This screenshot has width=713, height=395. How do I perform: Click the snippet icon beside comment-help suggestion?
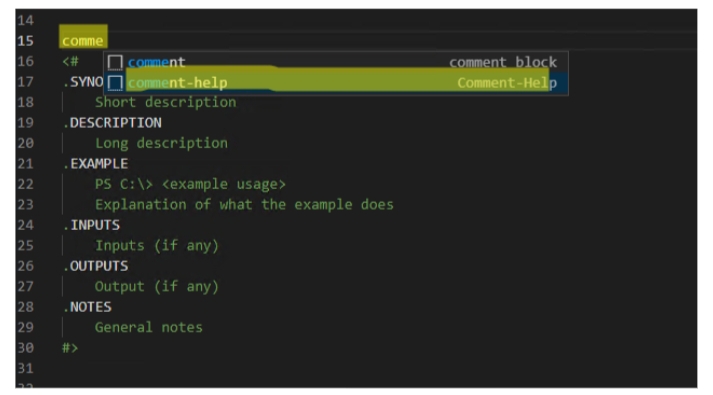pos(115,83)
